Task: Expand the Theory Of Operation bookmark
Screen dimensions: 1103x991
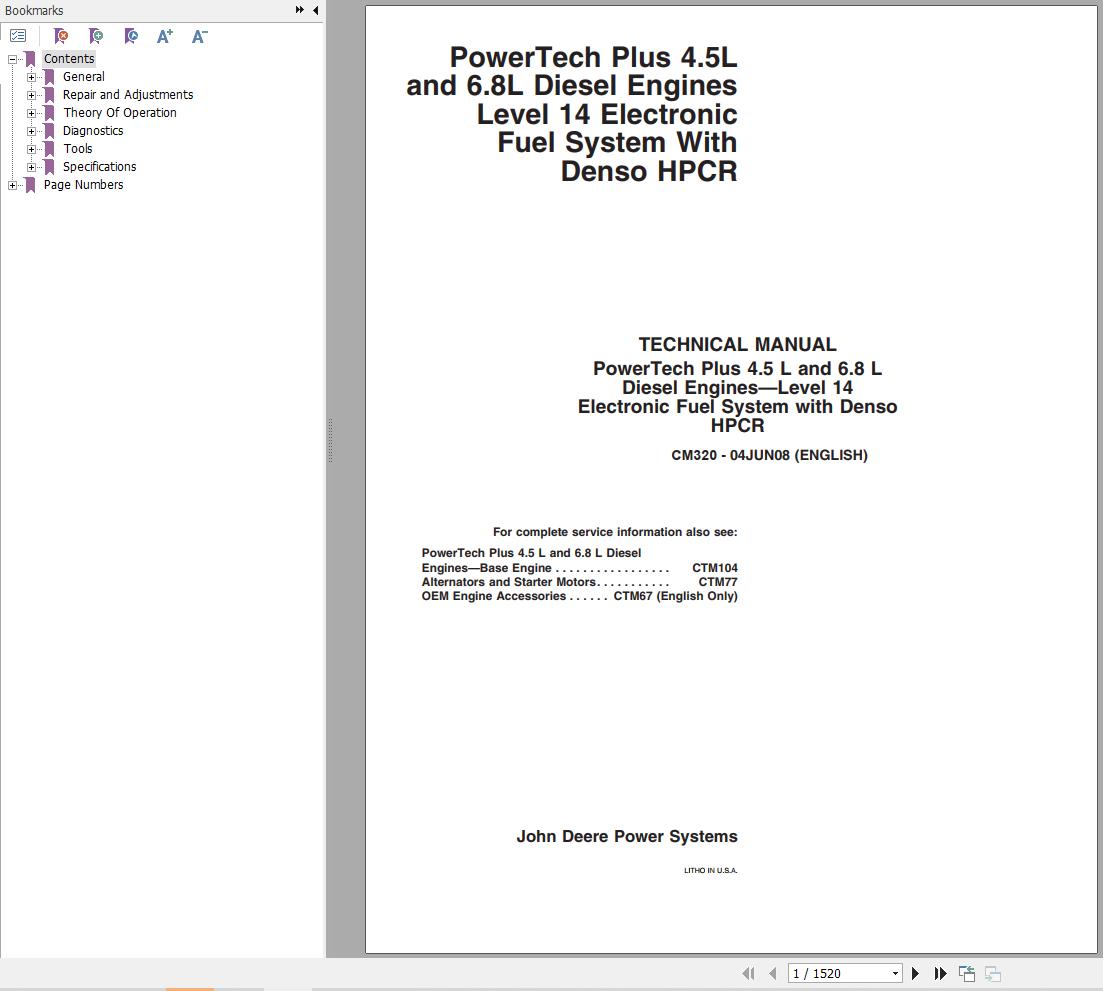Action: tap(31, 113)
